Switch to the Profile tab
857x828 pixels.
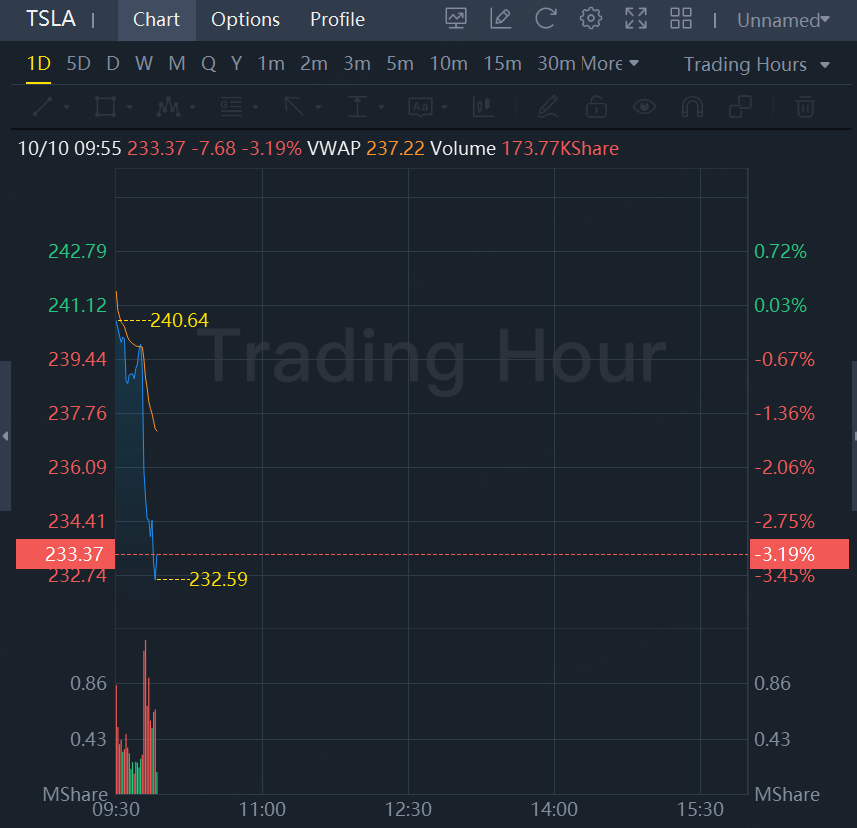pos(337,20)
